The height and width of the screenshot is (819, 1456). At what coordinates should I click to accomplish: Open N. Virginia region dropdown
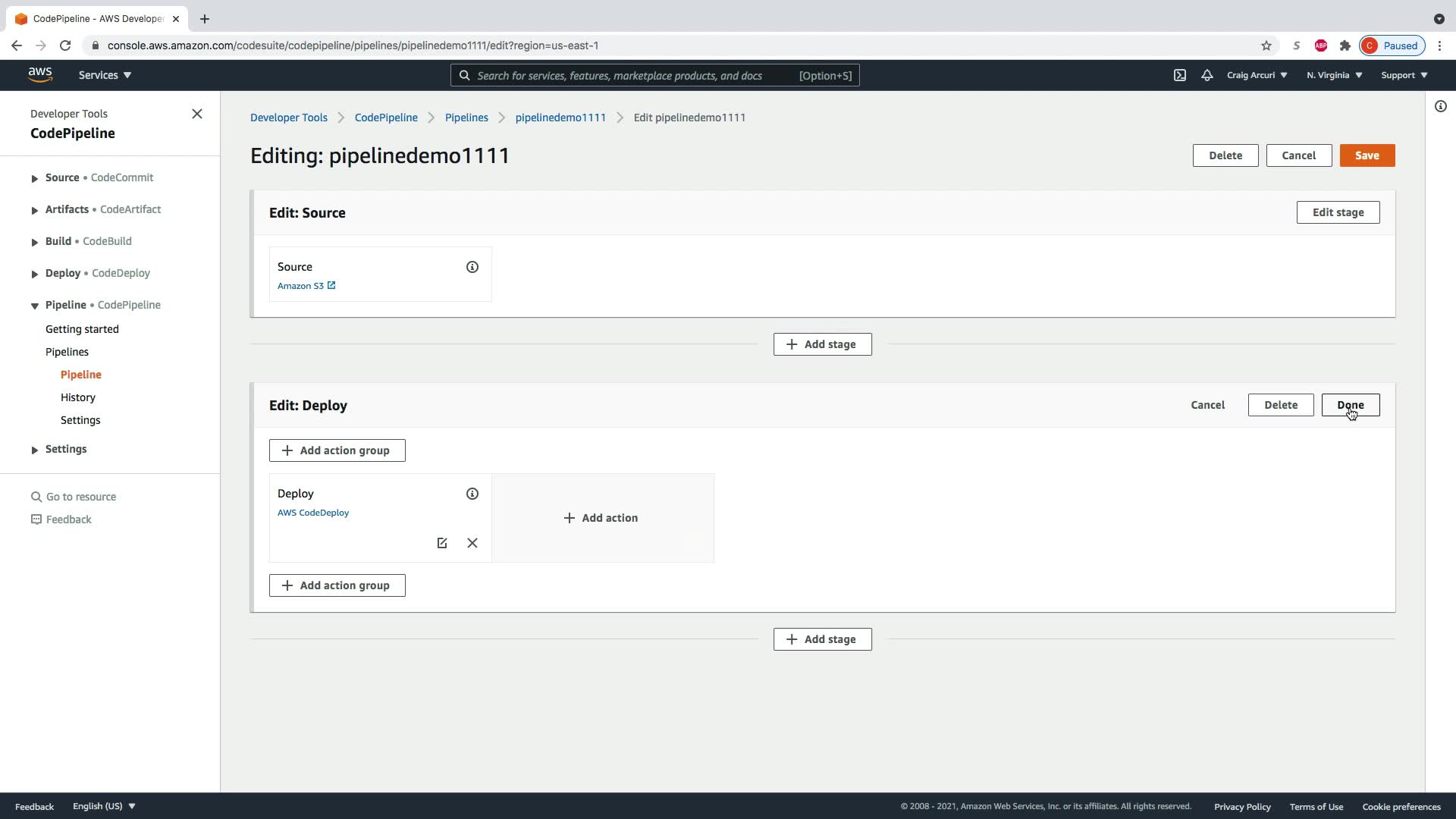click(1334, 75)
